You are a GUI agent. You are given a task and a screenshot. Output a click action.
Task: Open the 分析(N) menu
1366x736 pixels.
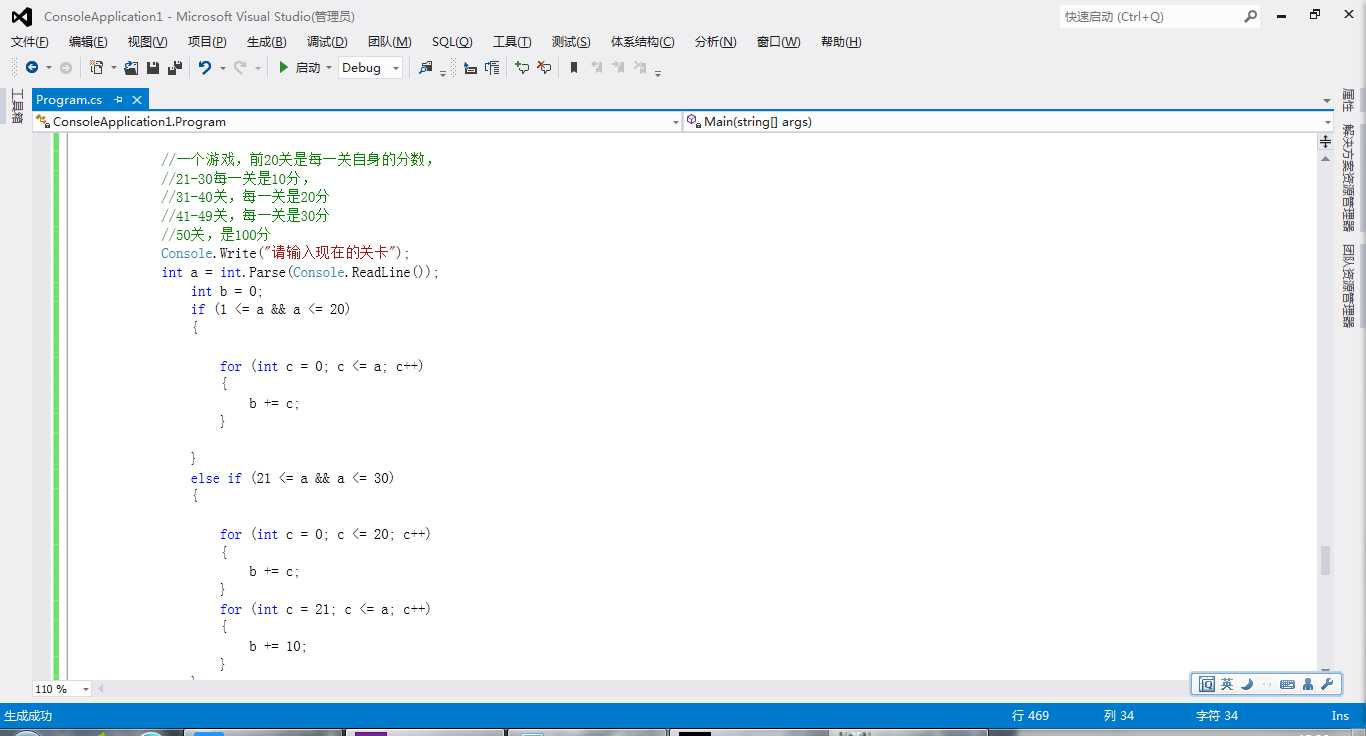[x=715, y=42]
